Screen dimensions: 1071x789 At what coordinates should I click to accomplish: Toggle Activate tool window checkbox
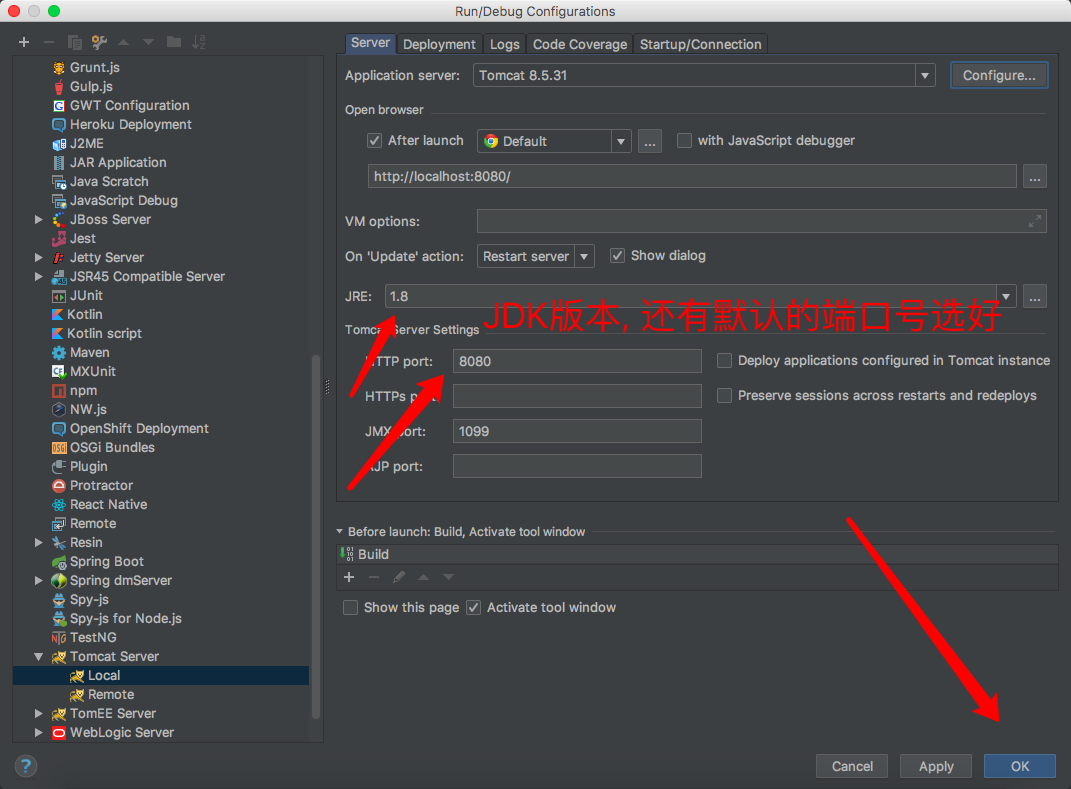click(x=473, y=607)
